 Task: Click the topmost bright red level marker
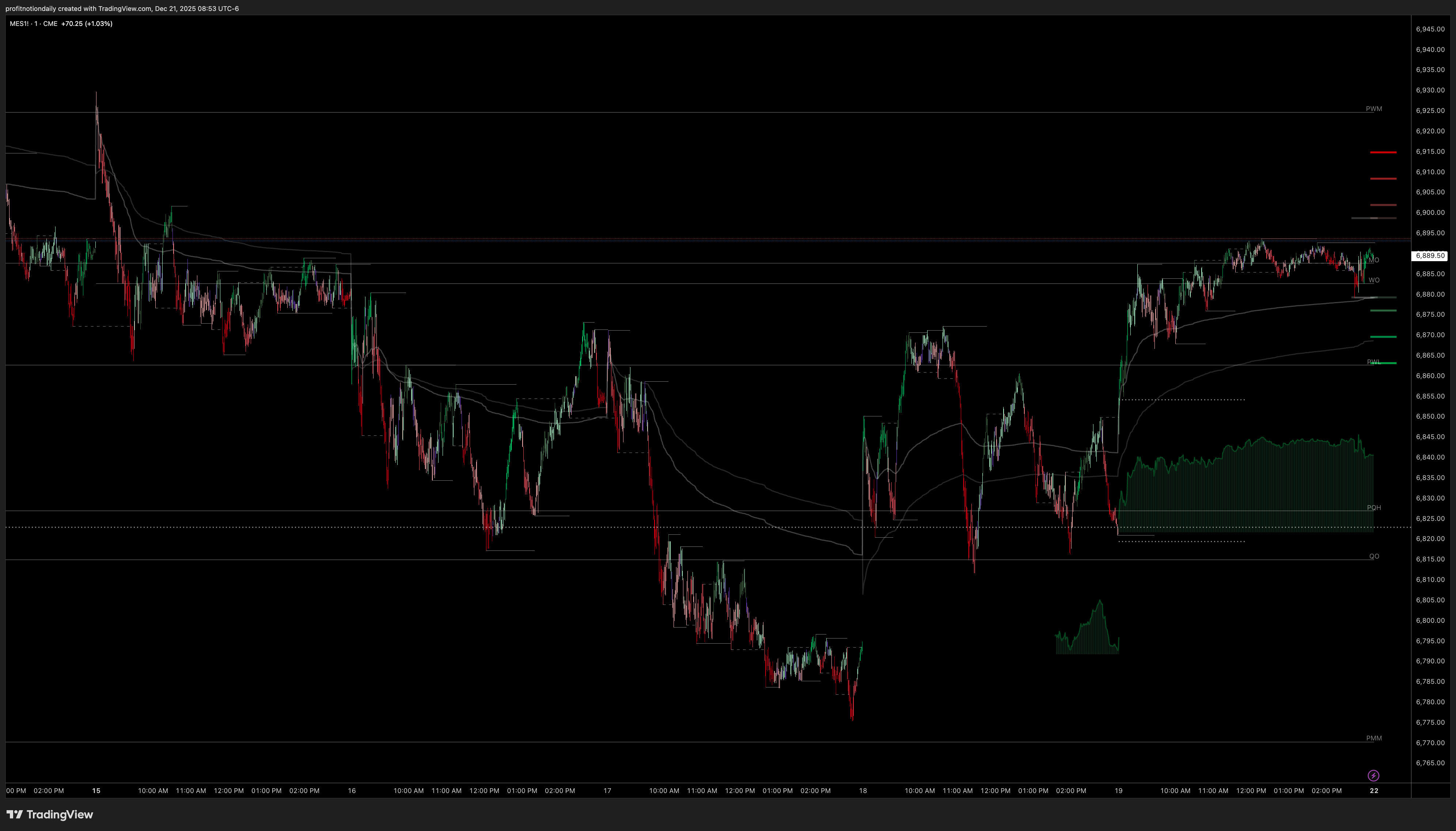click(x=1383, y=152)
